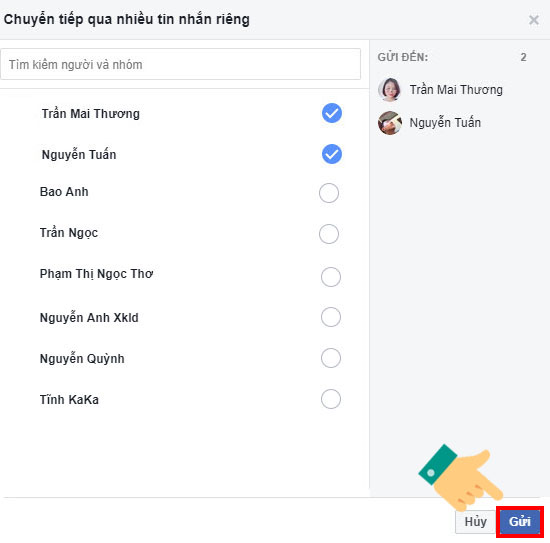550x543 pixels.
Task: Open Nguyễn Tuấn's avatar in recipients
Action: tap(389, 122)
